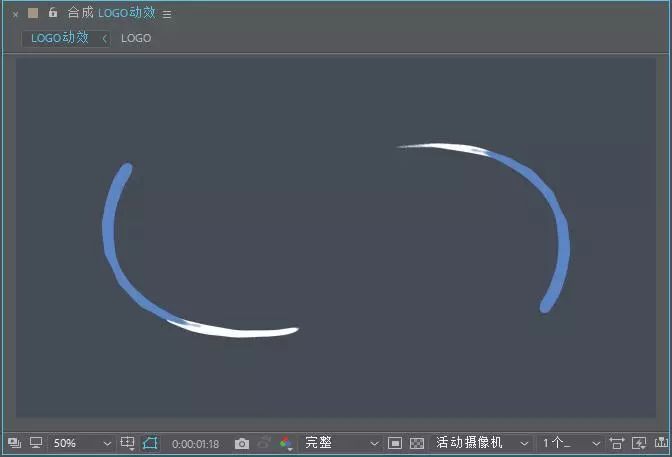This screenshot has height=457, width=672.
Task: Open the show channel color management icon
Action: pos(286,443)
